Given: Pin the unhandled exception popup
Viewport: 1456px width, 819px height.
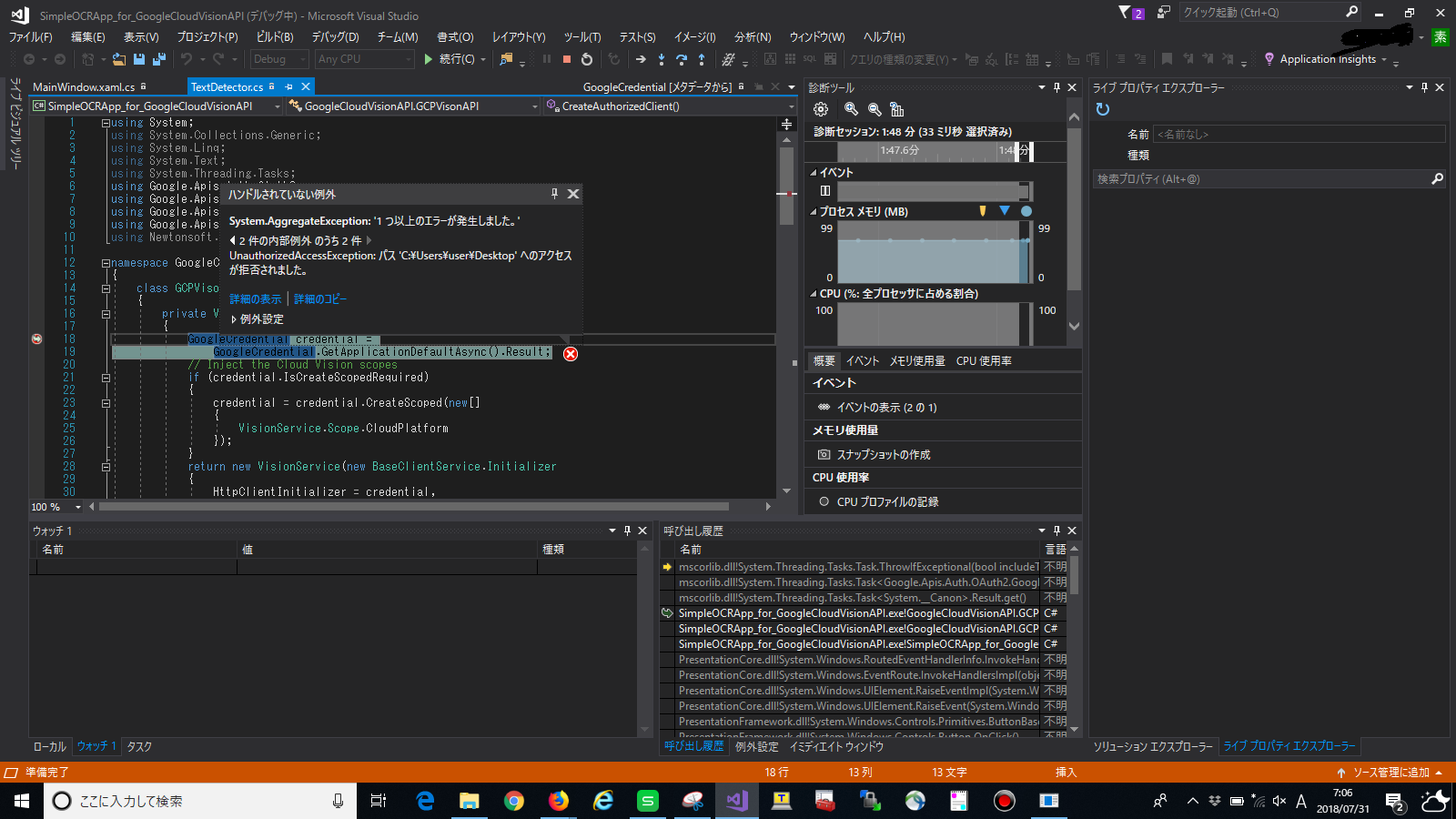Looking at the screenshot, I should (554, 194).
